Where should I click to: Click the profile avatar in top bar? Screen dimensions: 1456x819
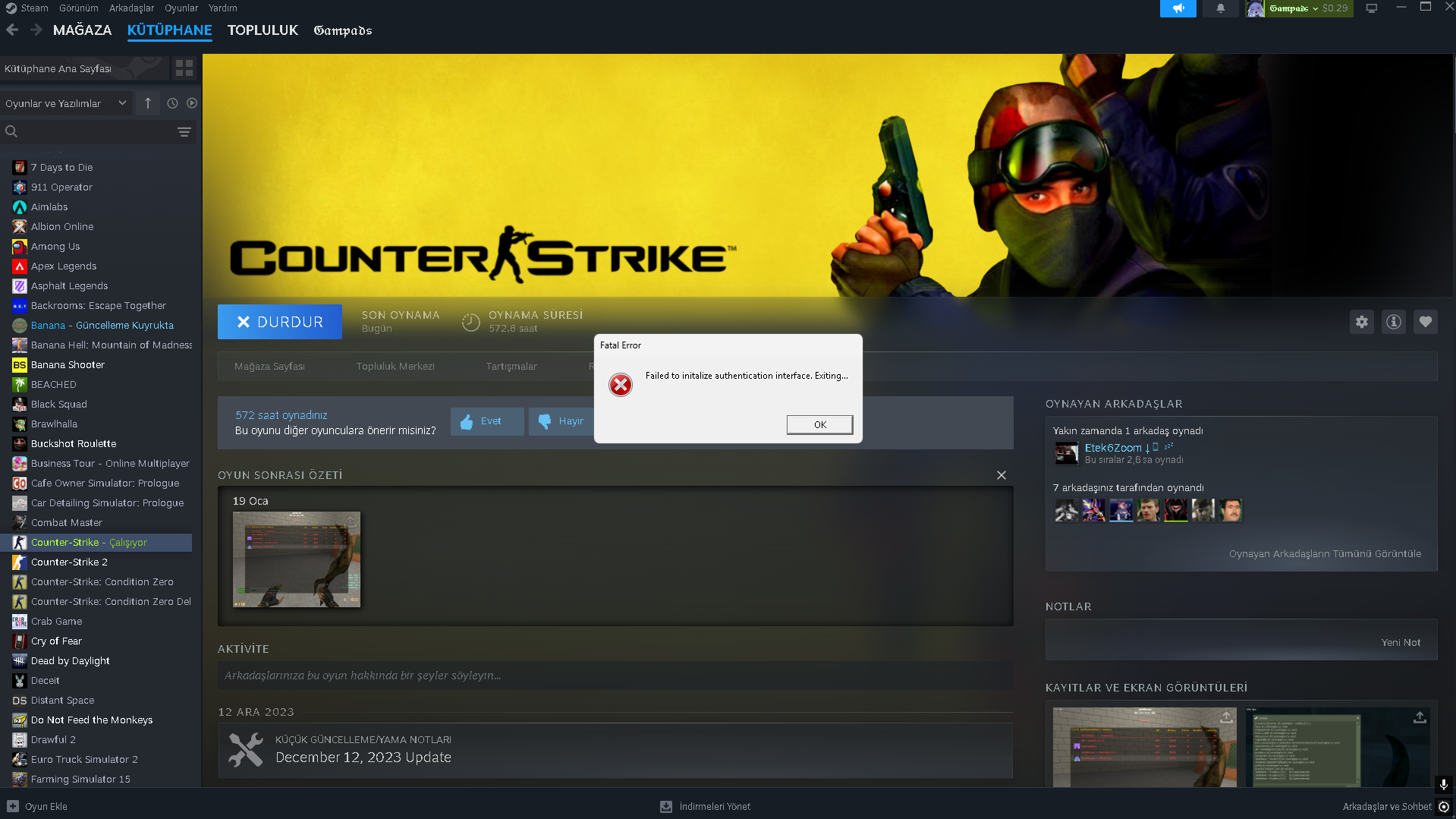pyautogui.click(x=1255, y=8)
